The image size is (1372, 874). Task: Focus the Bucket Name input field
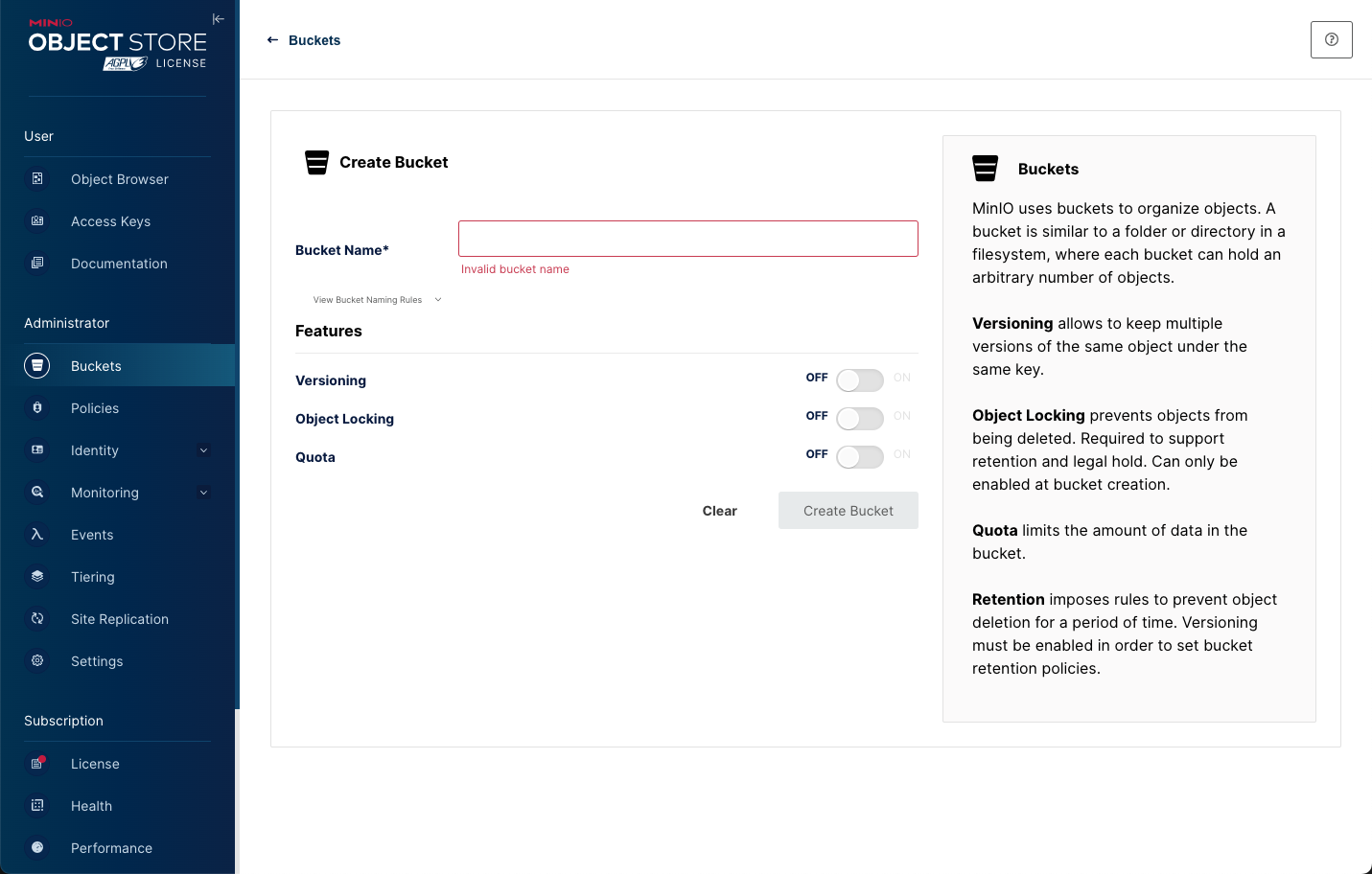(688, 239)
